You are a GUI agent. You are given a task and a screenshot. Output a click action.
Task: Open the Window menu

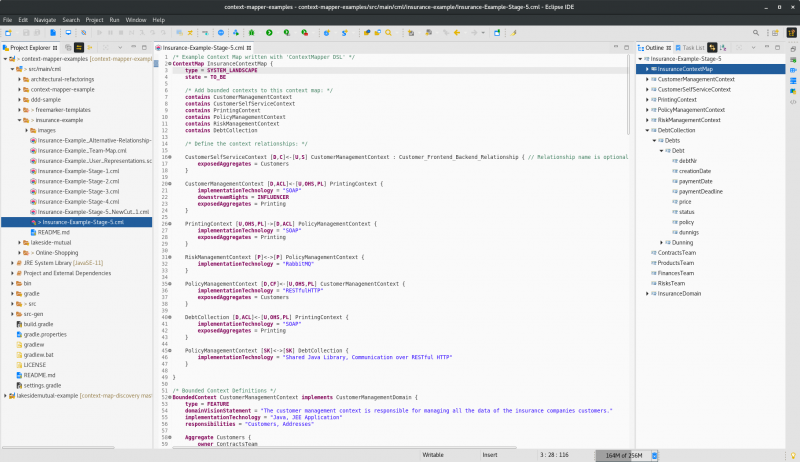136,20
